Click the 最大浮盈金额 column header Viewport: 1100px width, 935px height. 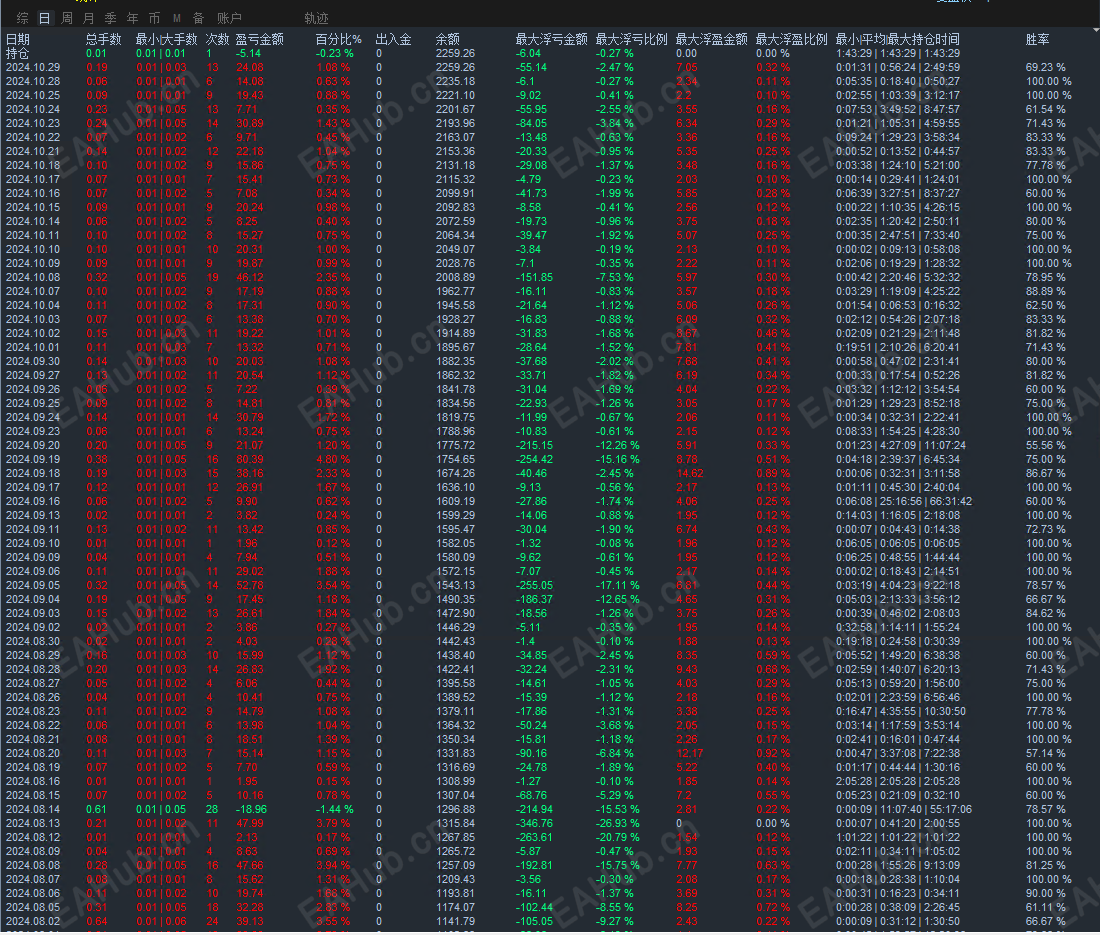click(x=711, y=39)
